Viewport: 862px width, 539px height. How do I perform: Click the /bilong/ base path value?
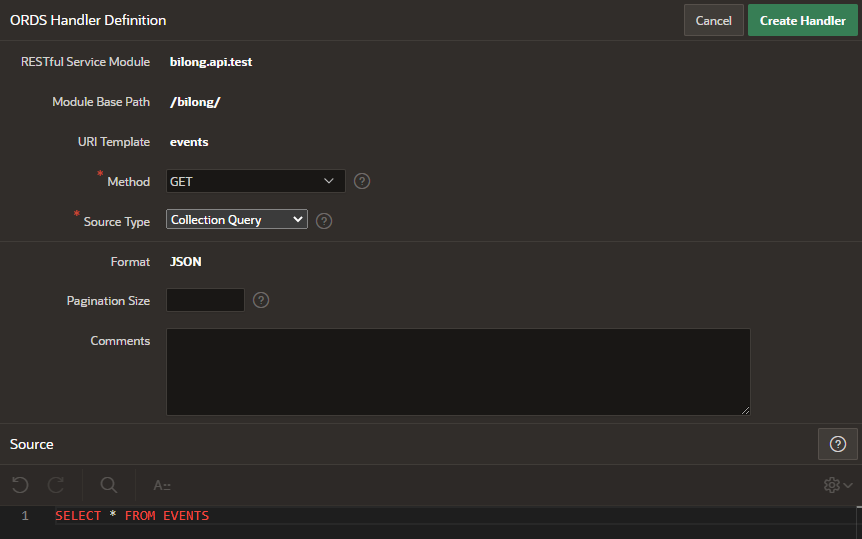(195, 102)
